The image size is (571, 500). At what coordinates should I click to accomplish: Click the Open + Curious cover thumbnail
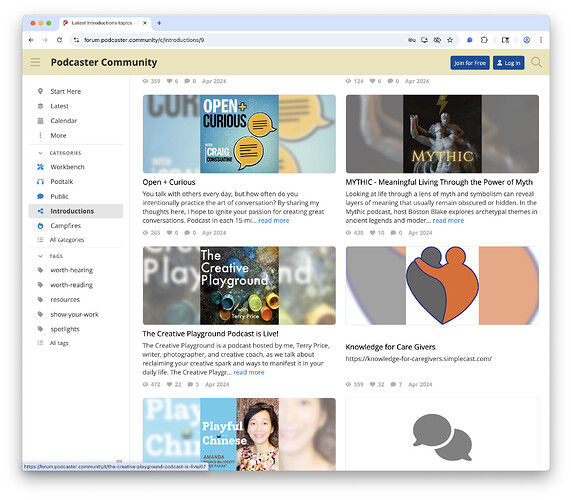coord(239,134)
